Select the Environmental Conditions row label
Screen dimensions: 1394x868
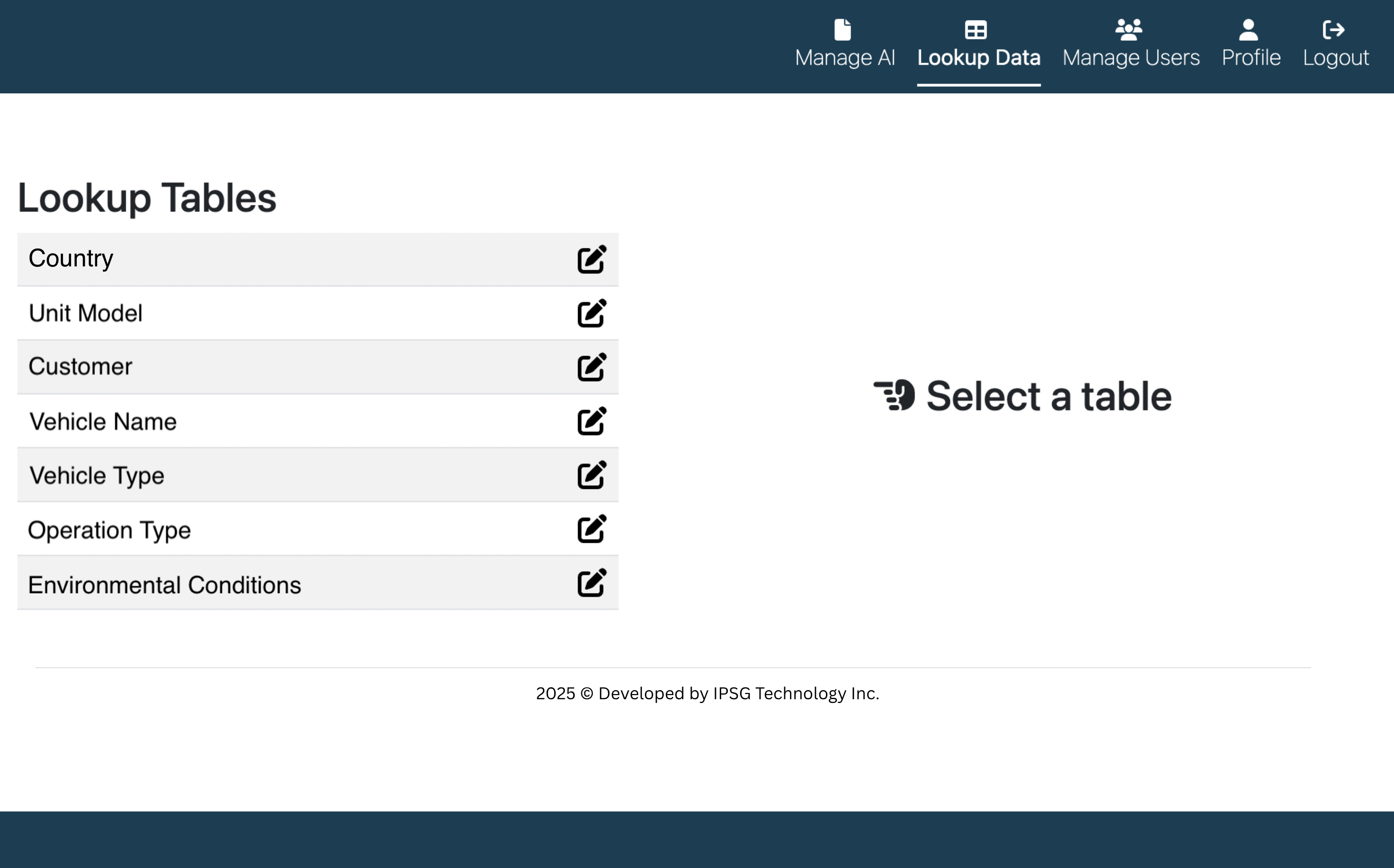point(164,585)
